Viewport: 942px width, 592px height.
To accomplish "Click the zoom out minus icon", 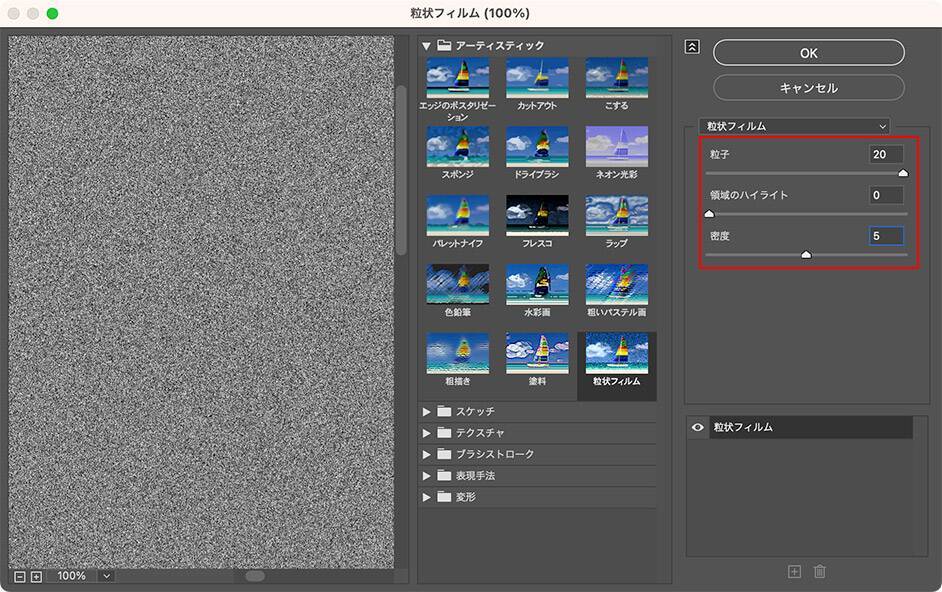I will tap(20, 576).
